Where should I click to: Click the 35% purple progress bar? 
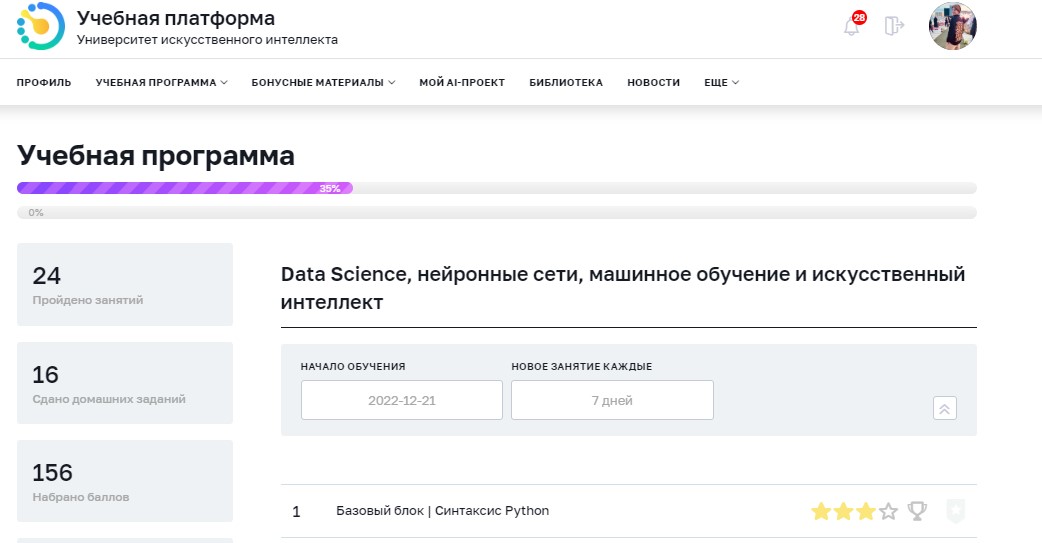[184, 188]
